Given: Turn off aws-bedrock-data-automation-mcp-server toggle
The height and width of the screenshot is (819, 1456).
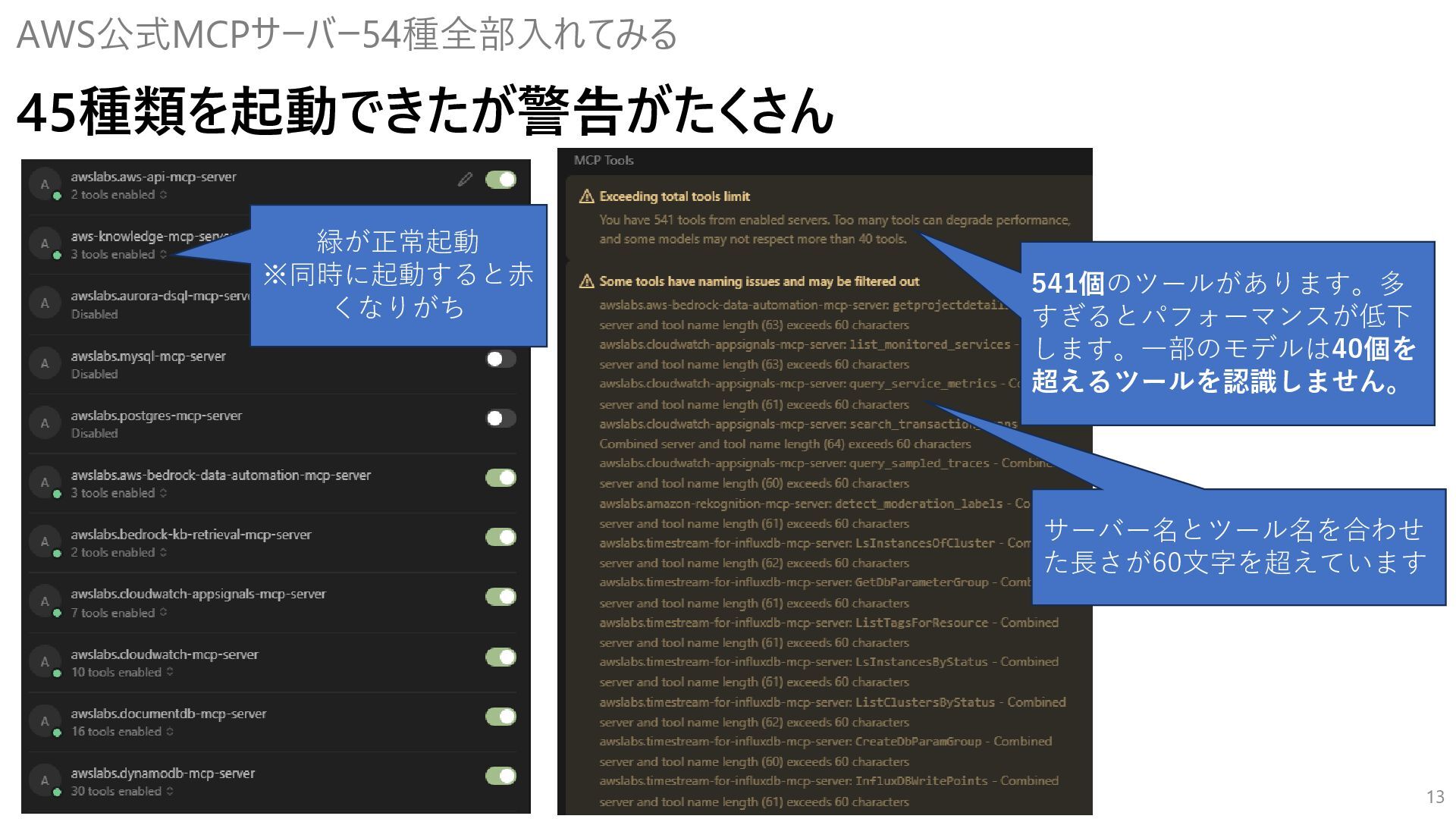Looking at the screenshot, I should [500, 478].
